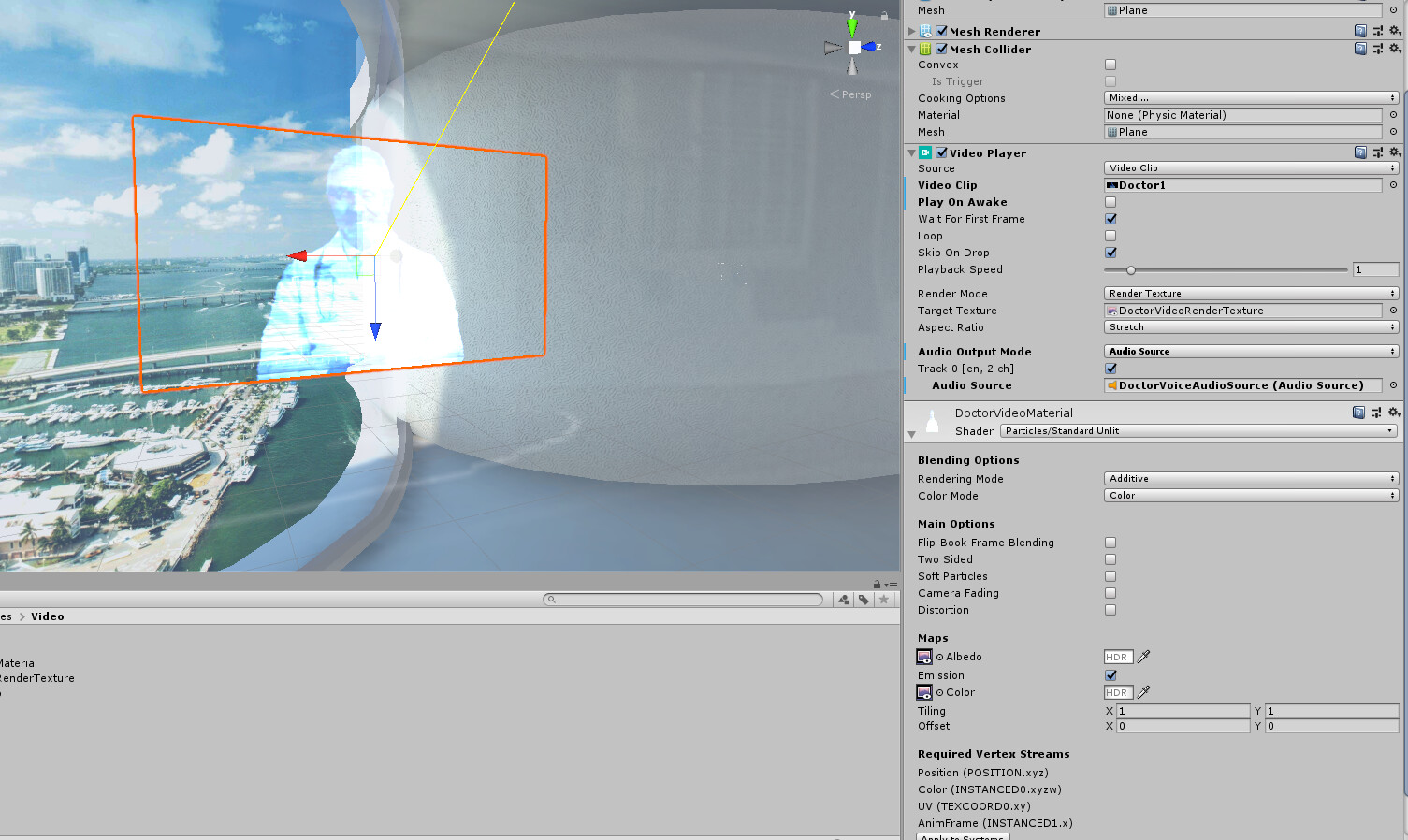Screen dimensions: 1408x840
Task: Open the Mesh Renderer settings gear menu
Action: tap(1395, 30)
